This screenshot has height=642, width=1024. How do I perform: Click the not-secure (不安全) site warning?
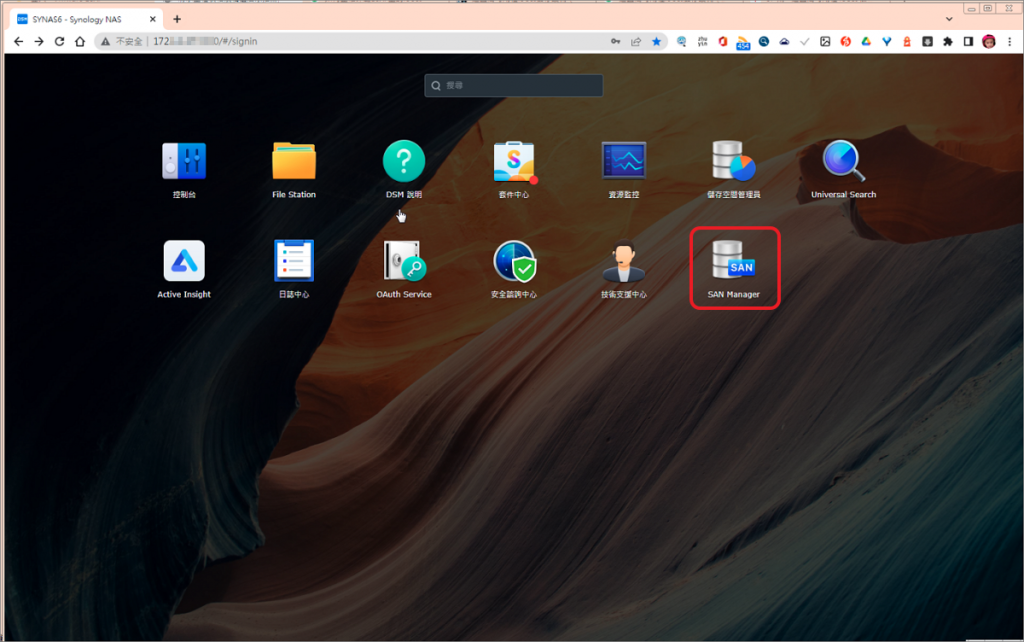121,41
